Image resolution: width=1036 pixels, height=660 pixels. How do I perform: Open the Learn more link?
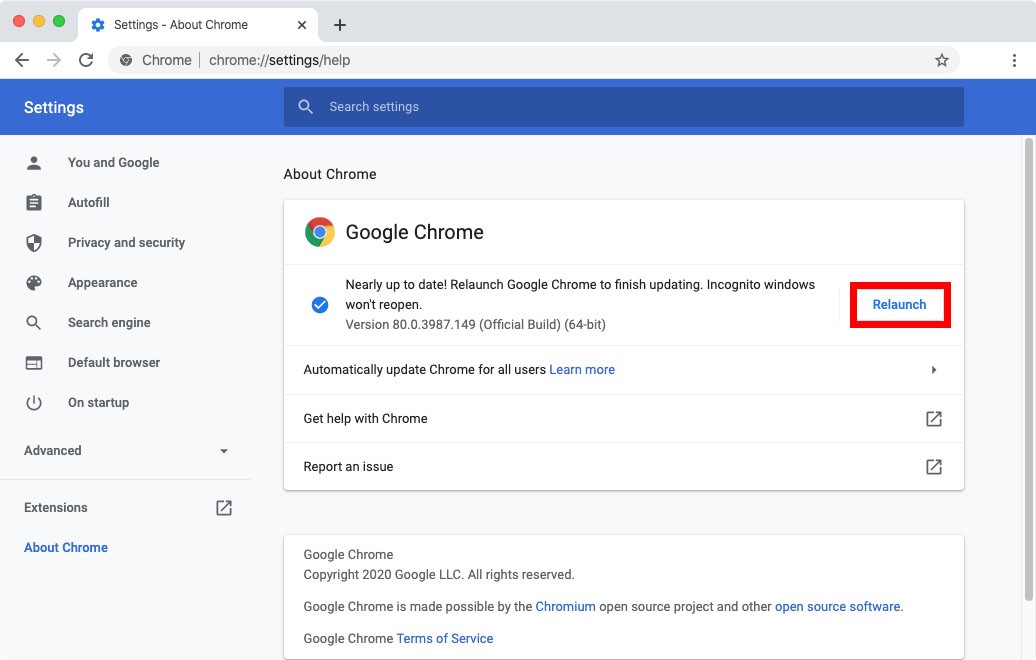[x=582, y=369]
